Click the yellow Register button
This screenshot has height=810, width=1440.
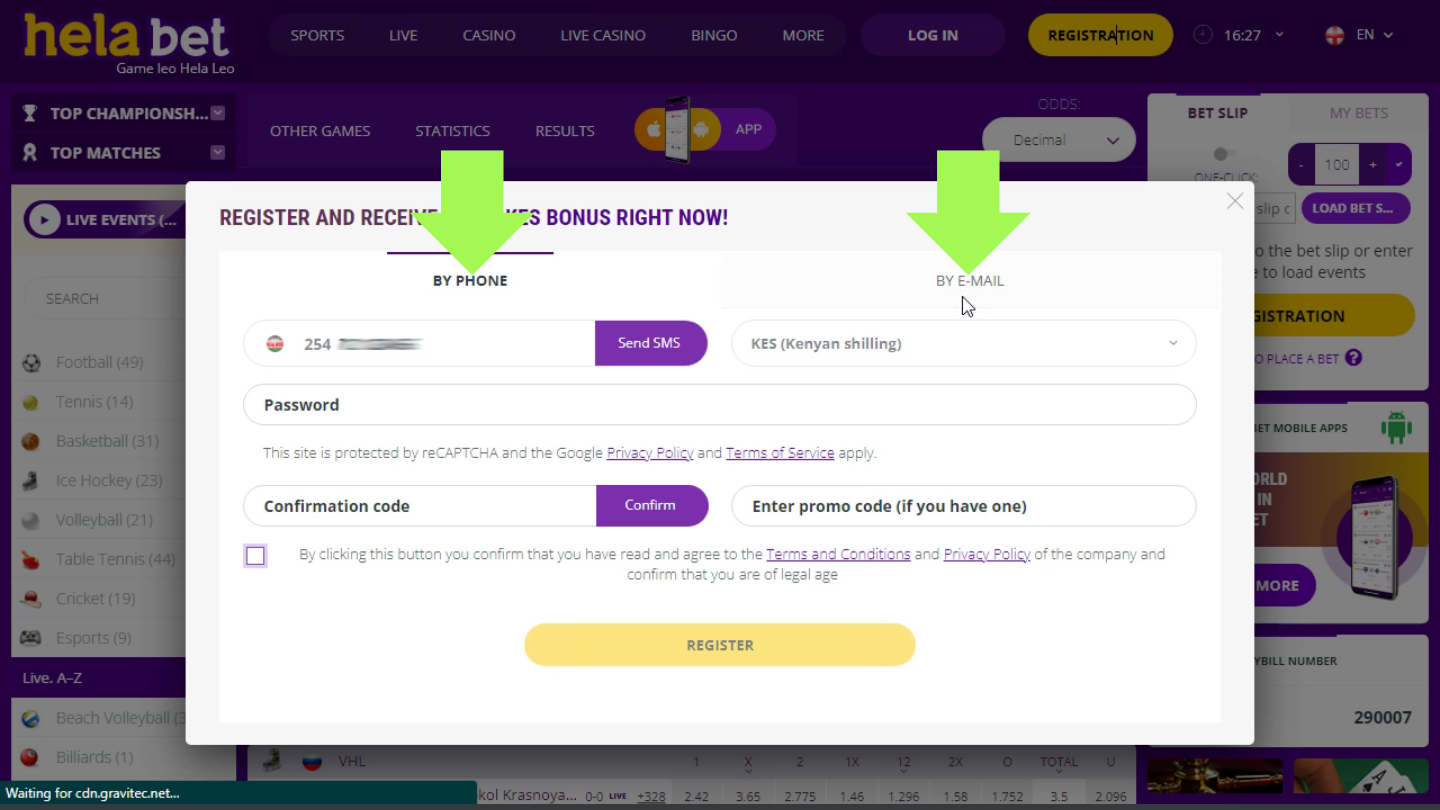[x=719, y=645]
